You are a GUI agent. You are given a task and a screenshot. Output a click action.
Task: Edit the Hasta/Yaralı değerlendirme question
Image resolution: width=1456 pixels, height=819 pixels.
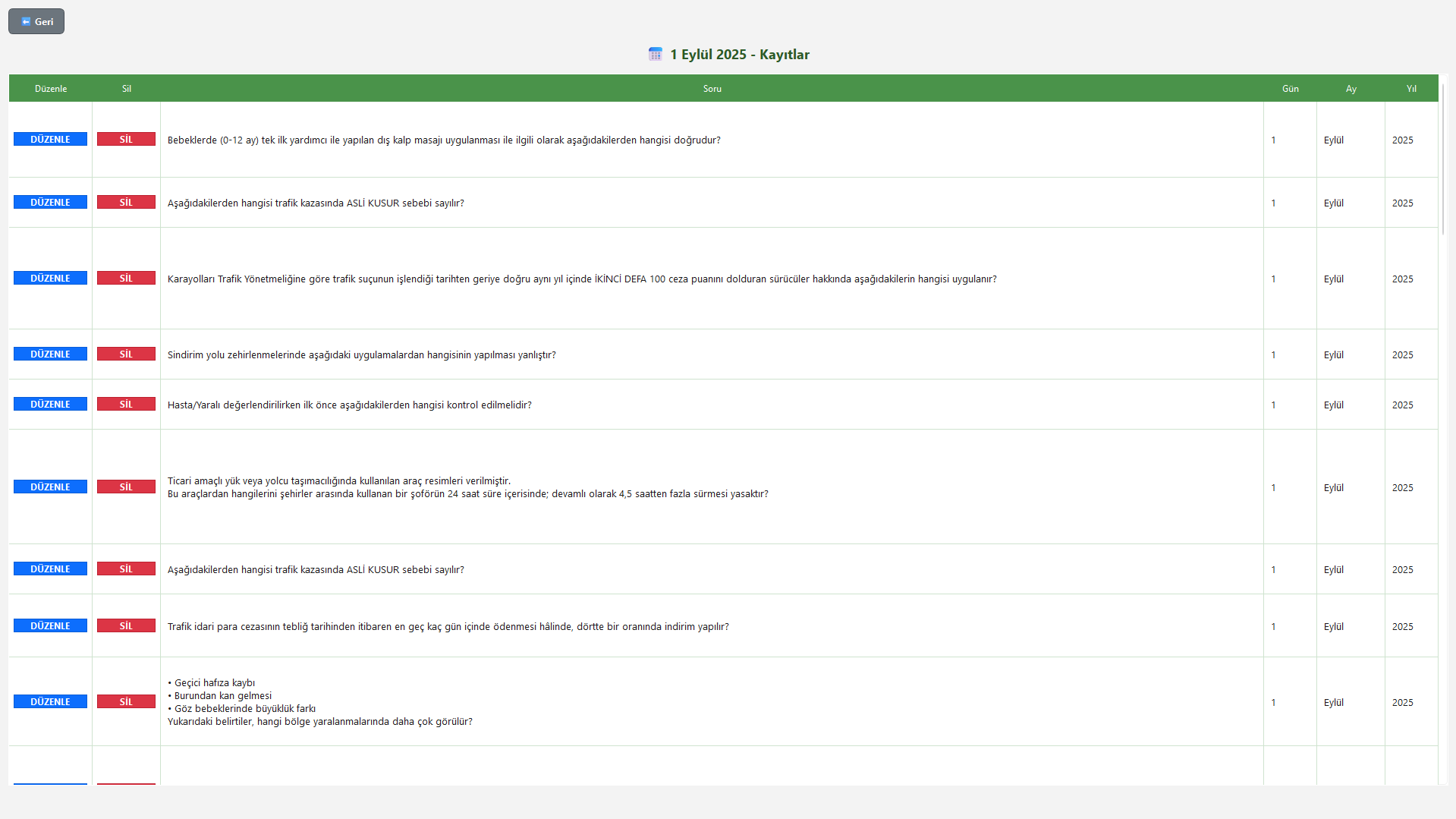[x=50, y=405]
